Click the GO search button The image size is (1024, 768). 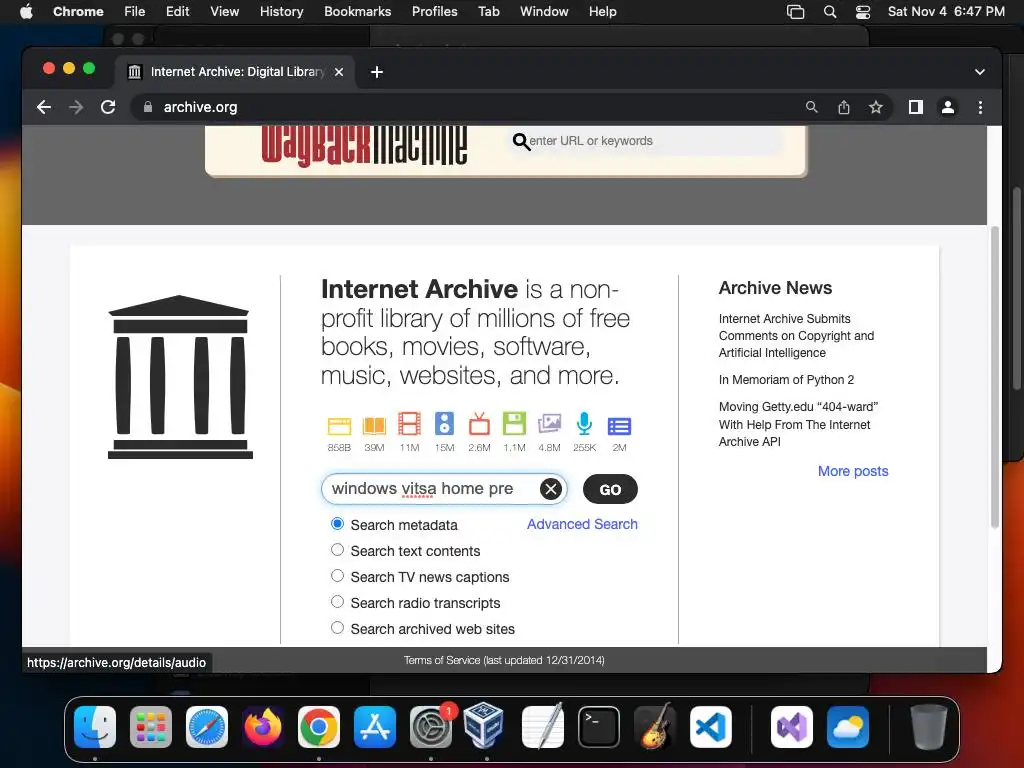pyautogui.click(x=610, y=489)
